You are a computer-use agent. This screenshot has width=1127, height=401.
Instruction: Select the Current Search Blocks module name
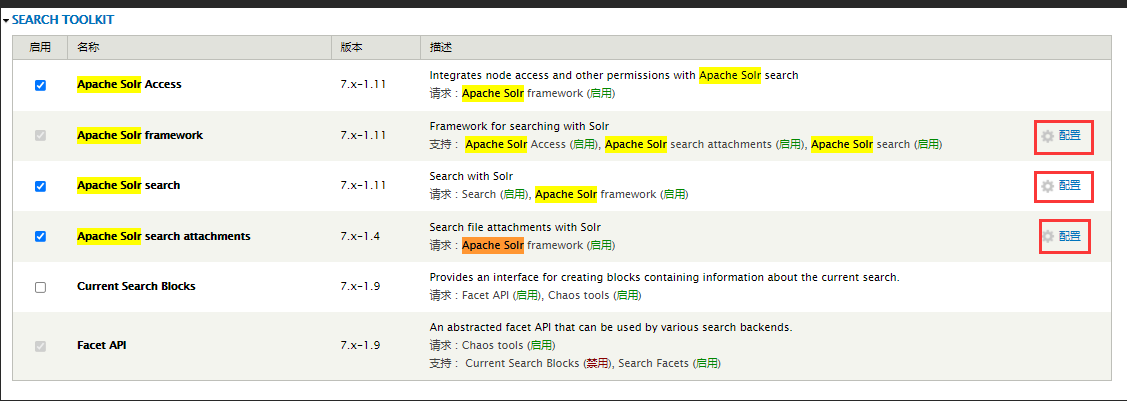(x=136, y=286)
